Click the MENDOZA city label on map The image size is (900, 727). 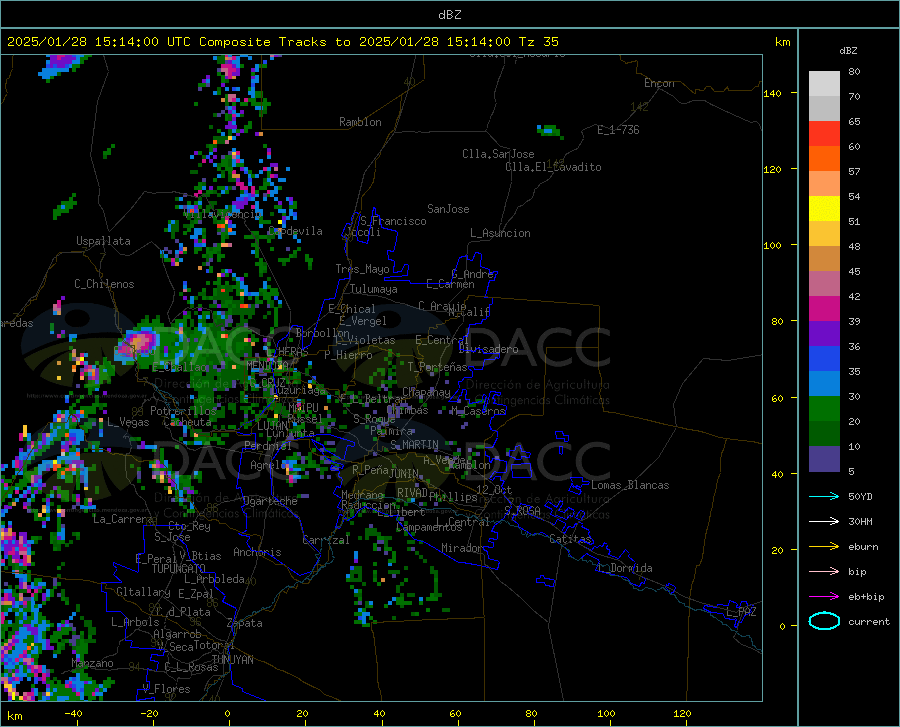coord(267,365)
